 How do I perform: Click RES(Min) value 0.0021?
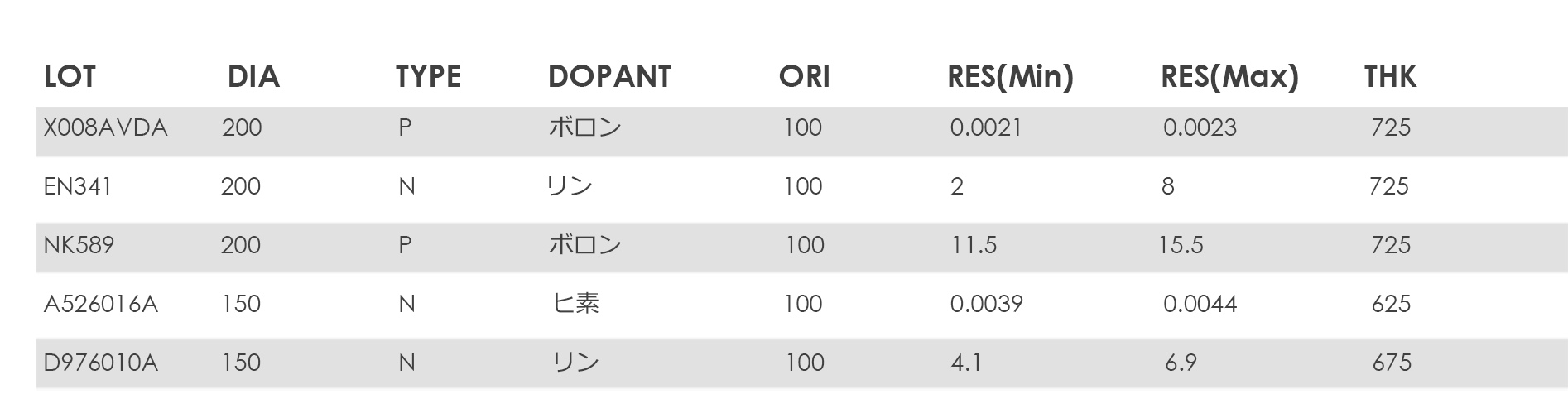tap(985, 127)
